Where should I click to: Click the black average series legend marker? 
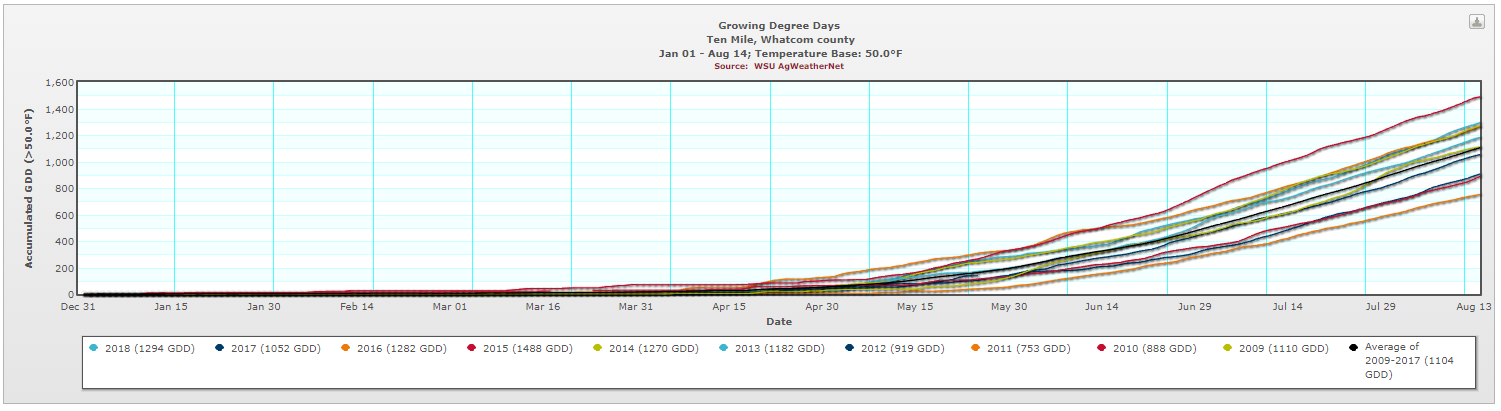point(1353,349)
